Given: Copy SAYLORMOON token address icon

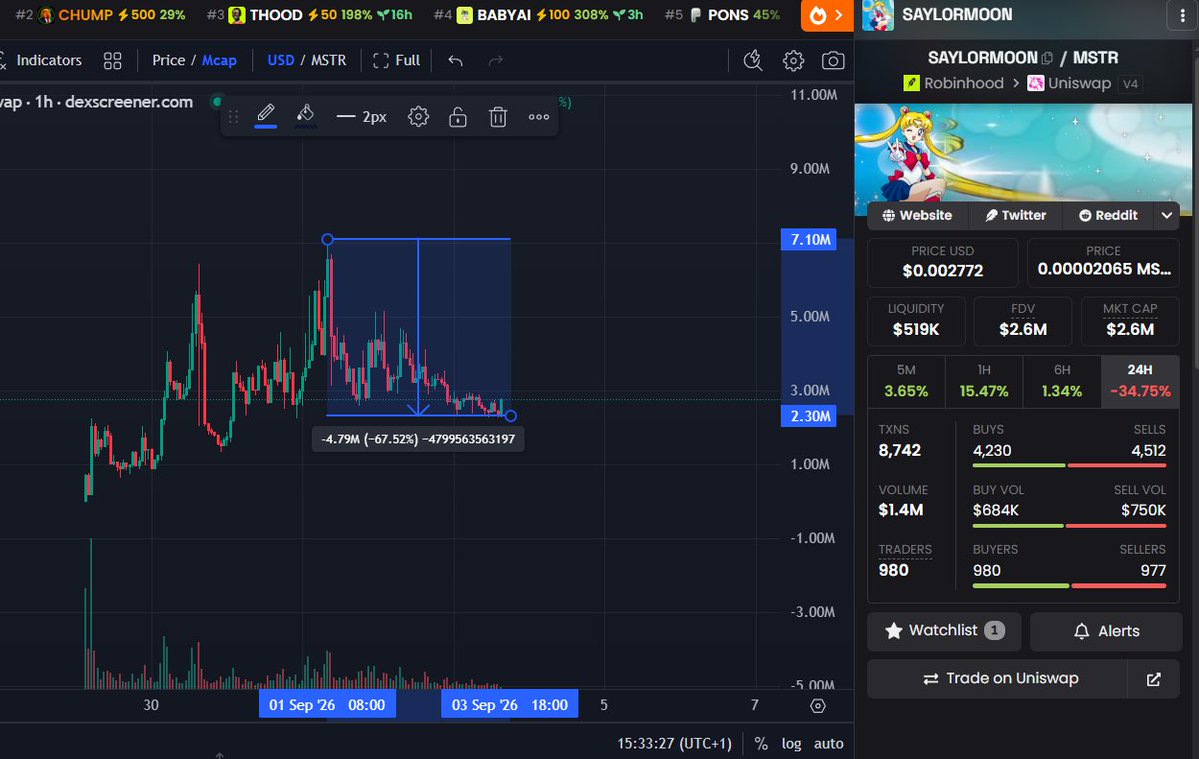Looking at the screenshot, I should [1047, 58].
